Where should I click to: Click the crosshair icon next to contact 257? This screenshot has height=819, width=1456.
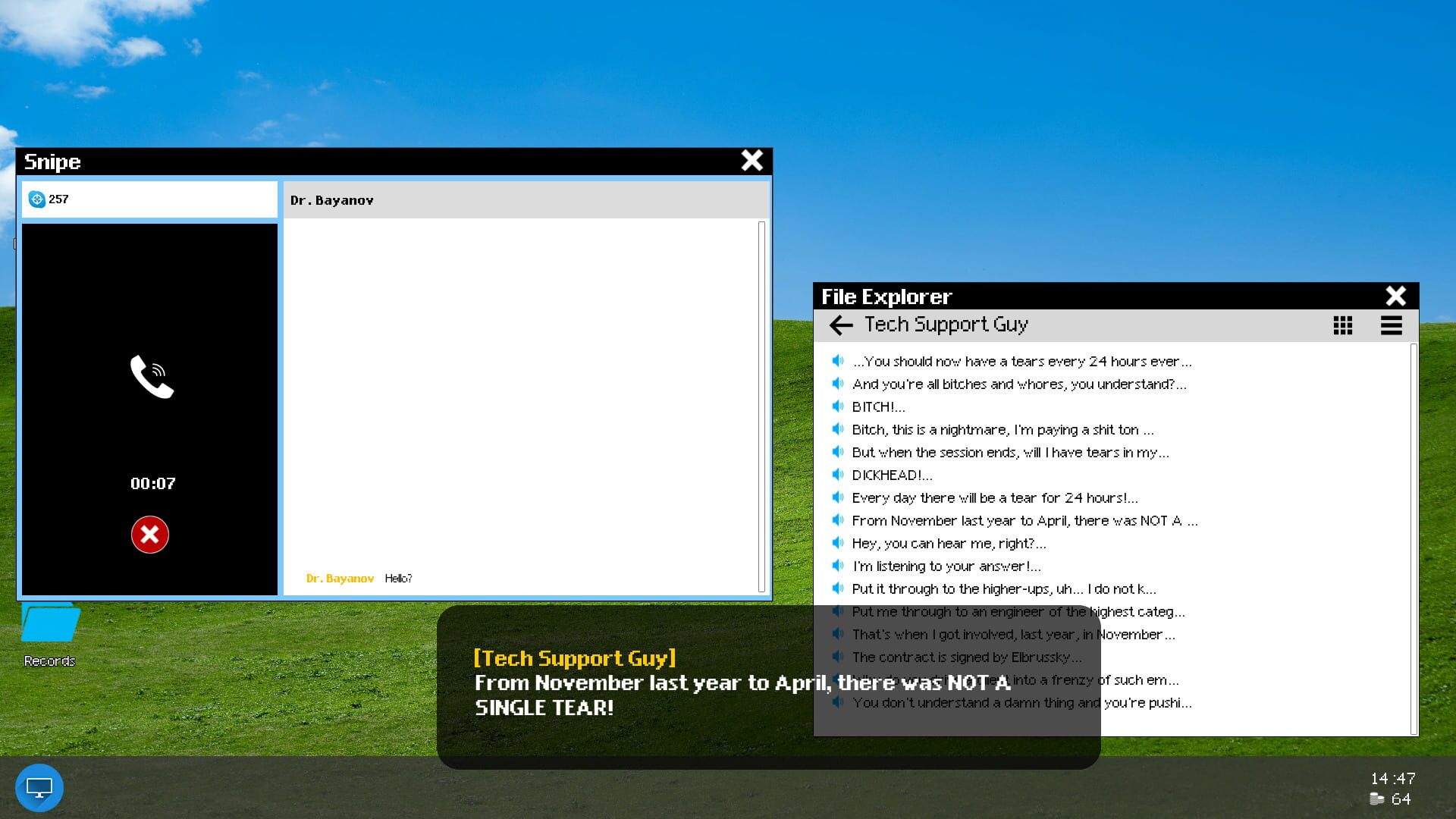(37, 199)
